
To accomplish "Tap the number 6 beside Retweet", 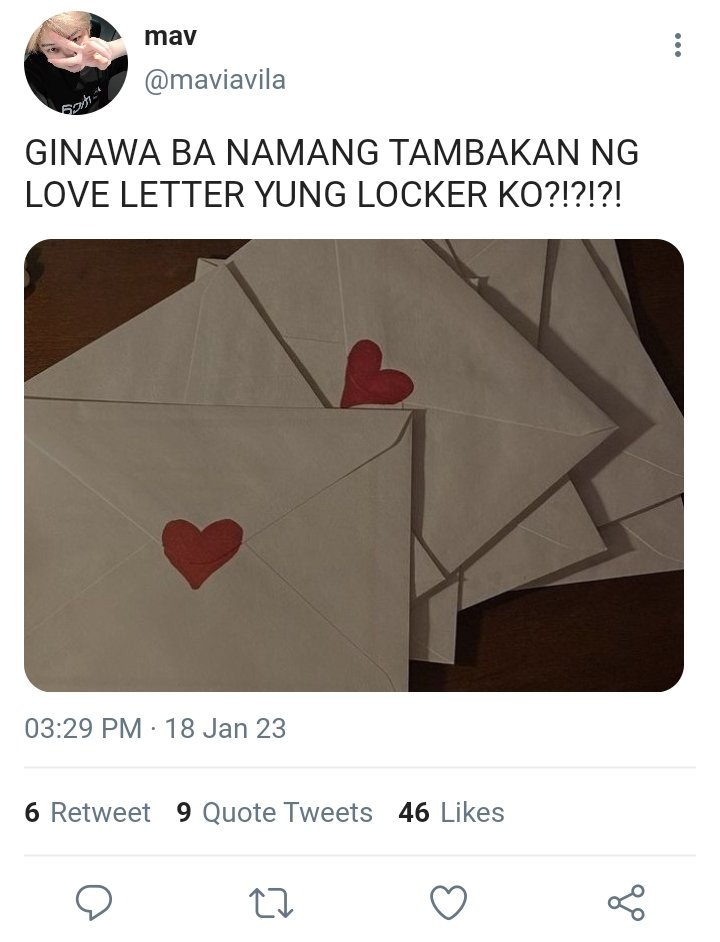I will (x=32, y=812).
